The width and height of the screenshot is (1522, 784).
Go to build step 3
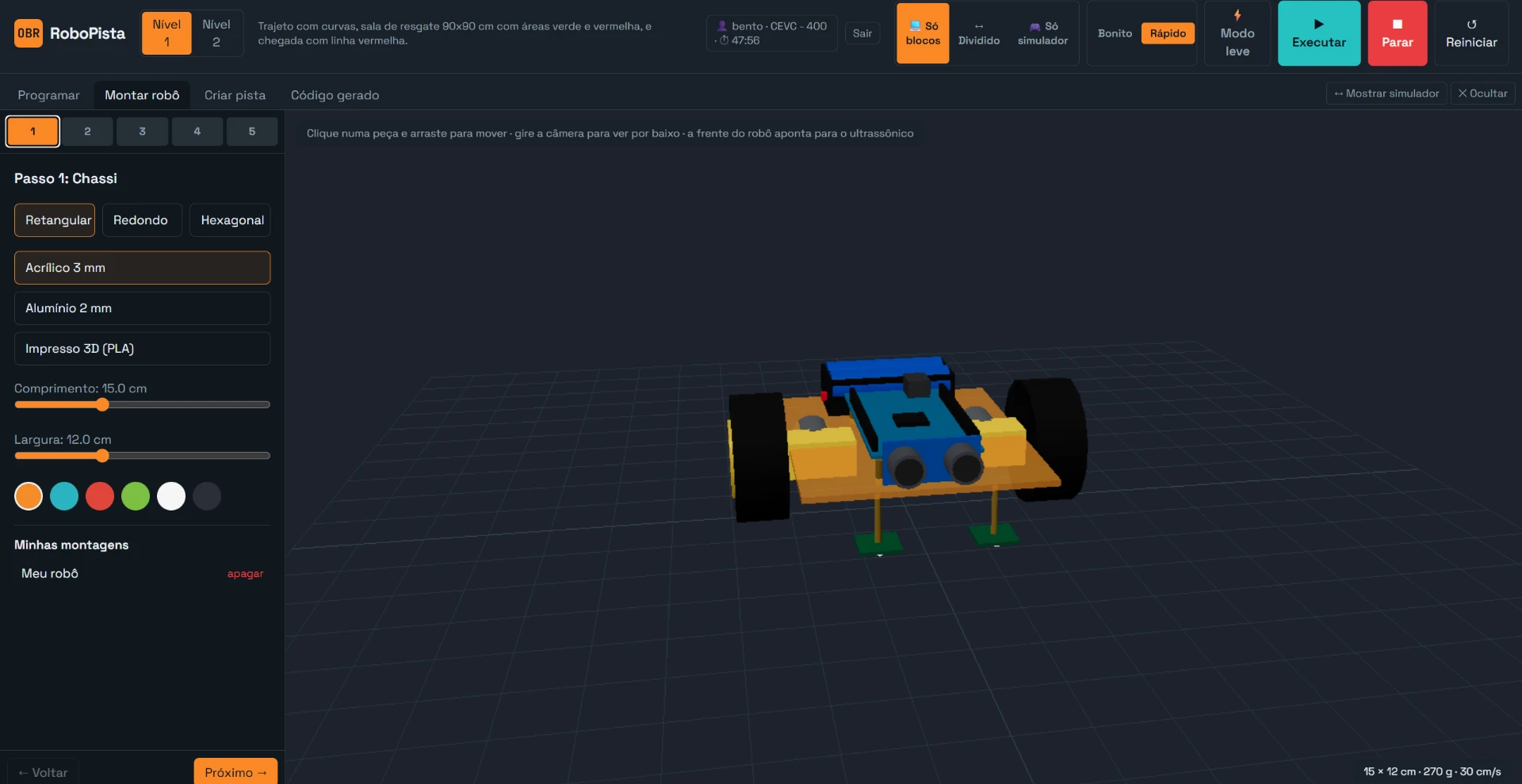tap(142, 132)
